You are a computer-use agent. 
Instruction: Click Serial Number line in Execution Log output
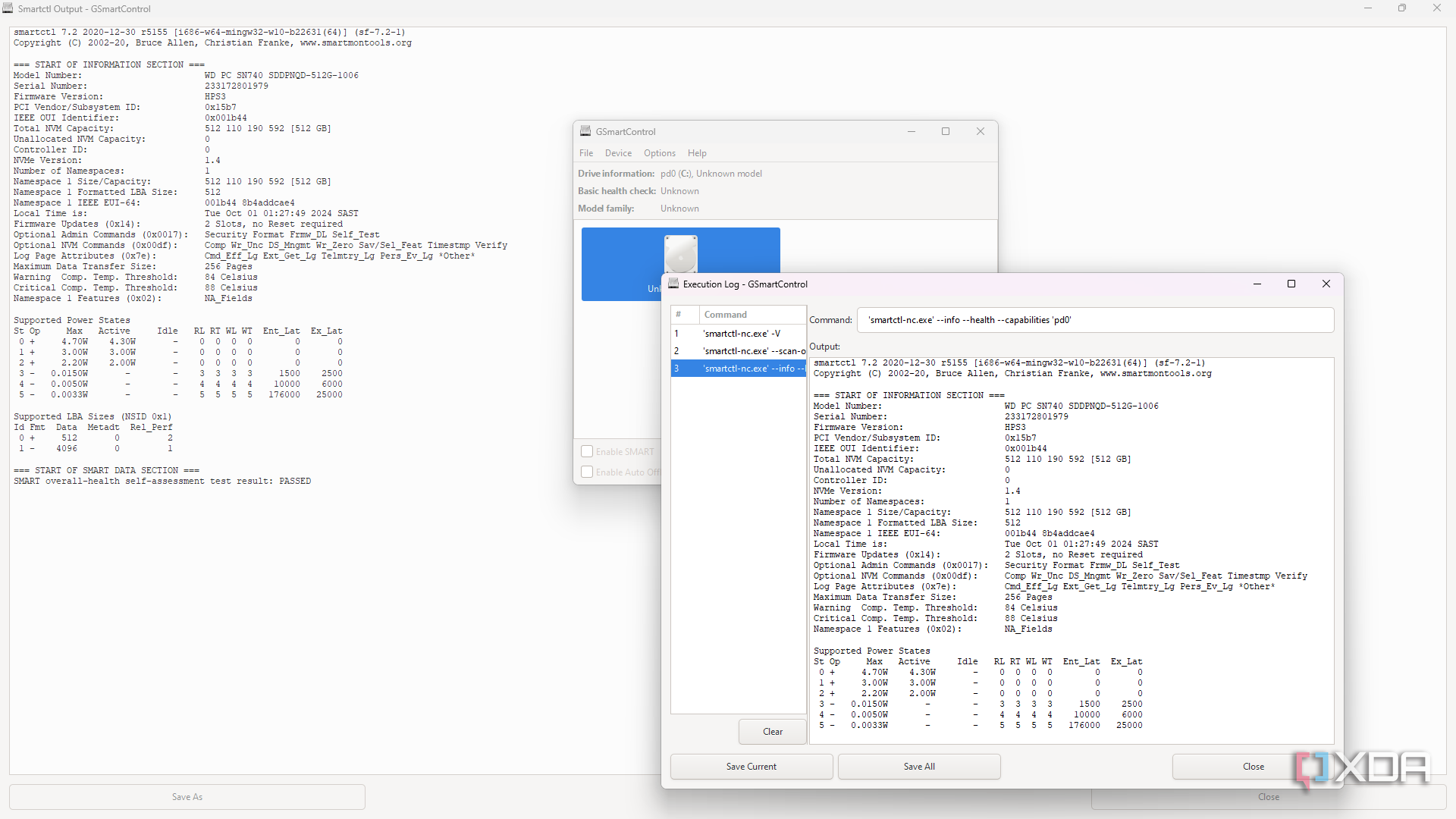[x=941, y=417]
